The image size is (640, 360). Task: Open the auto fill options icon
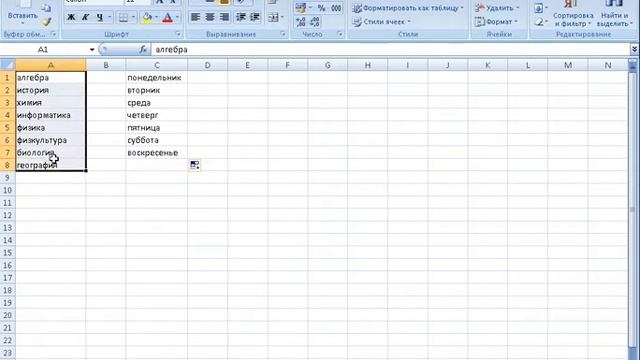click(x=195, y=165)
